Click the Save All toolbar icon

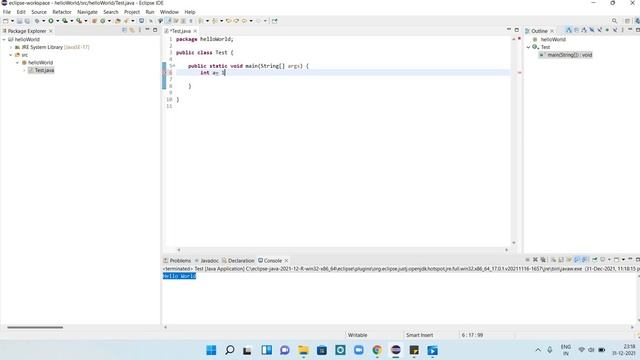[27, 21]
